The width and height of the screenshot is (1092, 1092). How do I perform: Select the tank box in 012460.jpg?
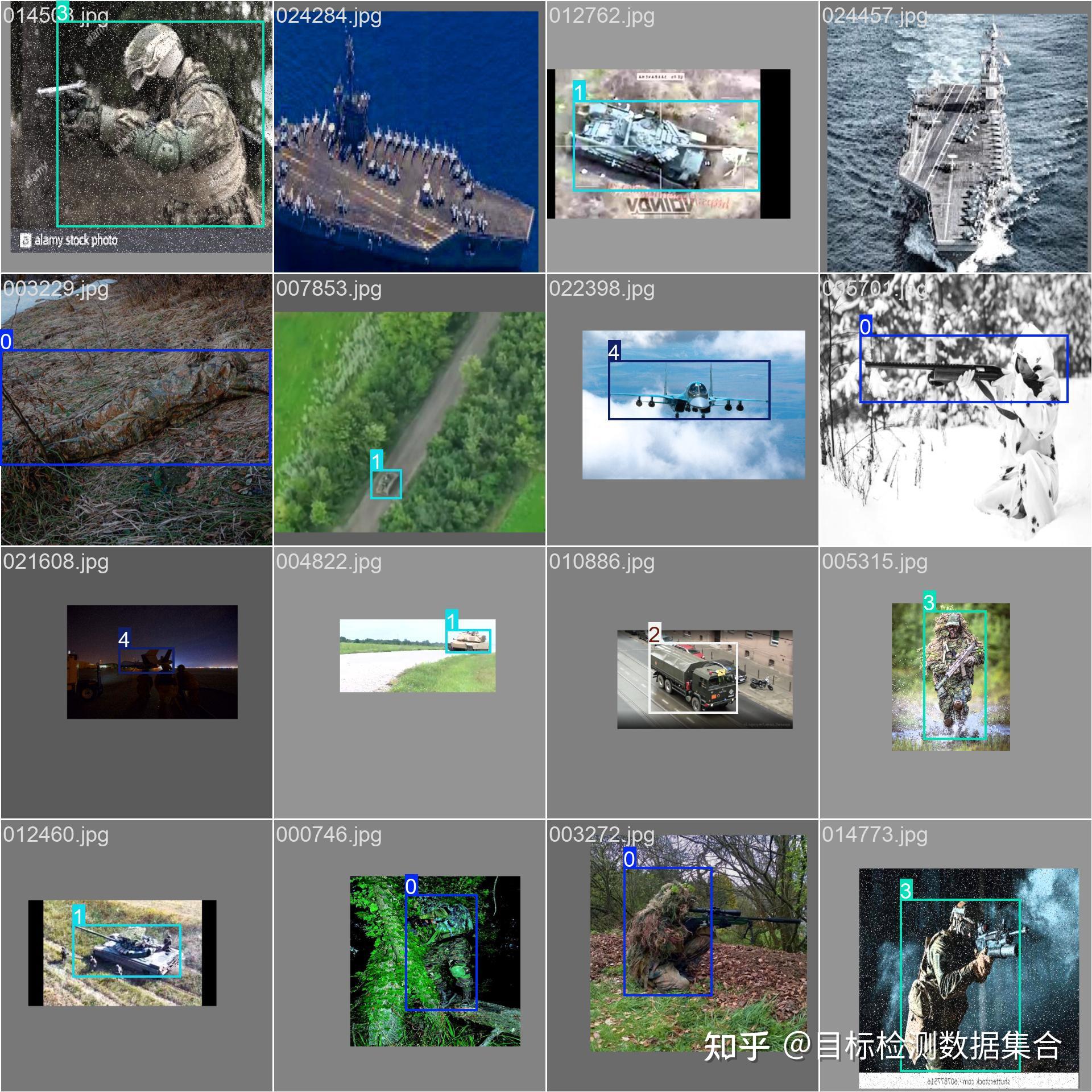[127, 950]
